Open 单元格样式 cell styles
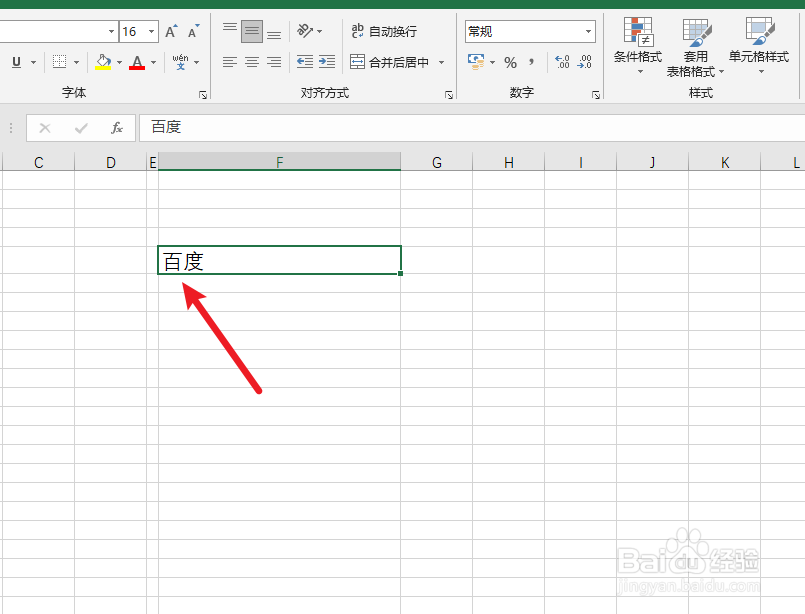Screen dimensions: 805x614 759,46
